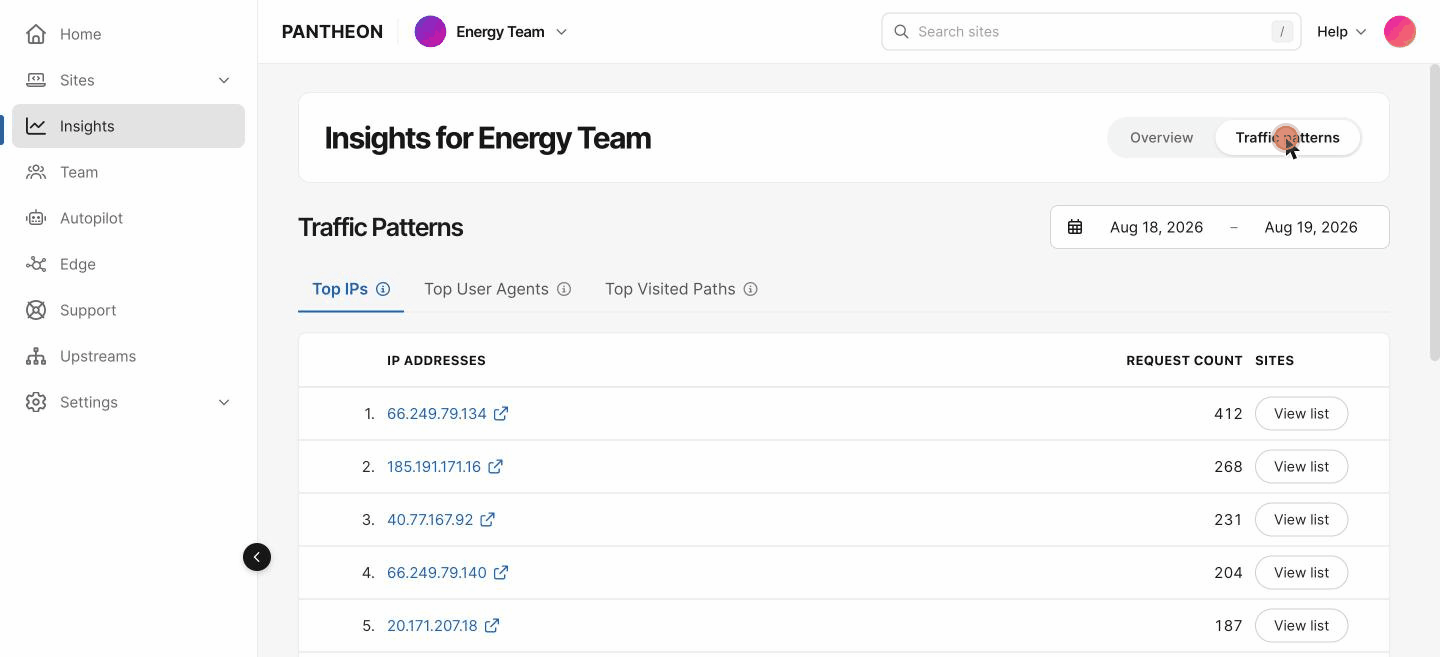Click the Edge network icon
This screenshot has height=657, width=1440.
click(36, 264)
